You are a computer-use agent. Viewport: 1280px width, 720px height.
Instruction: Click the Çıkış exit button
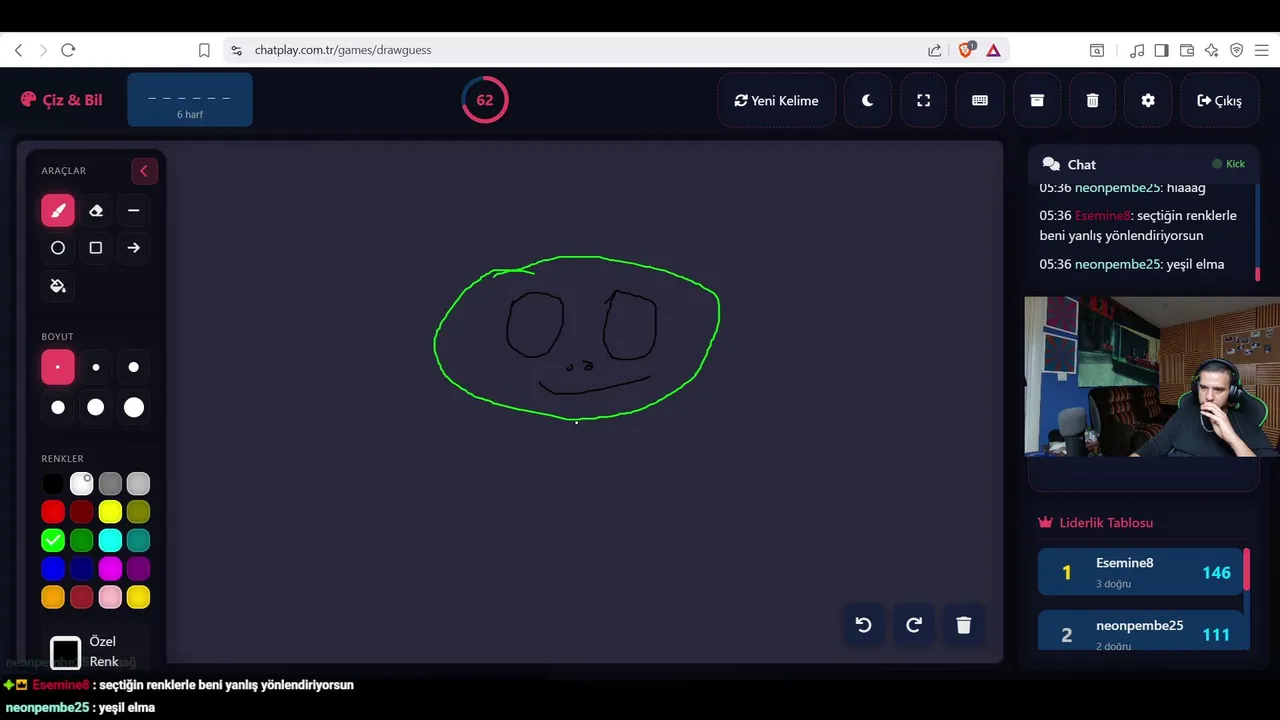1219,100
